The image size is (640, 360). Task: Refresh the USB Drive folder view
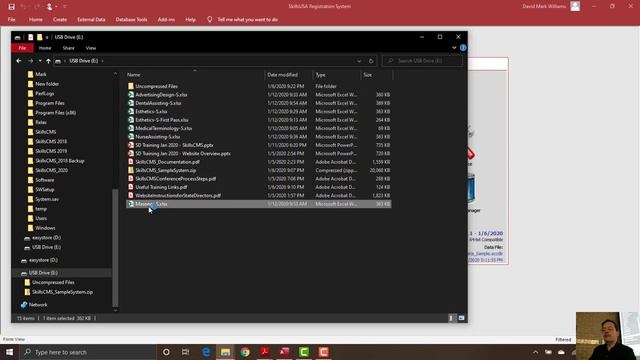coord(371,61)
